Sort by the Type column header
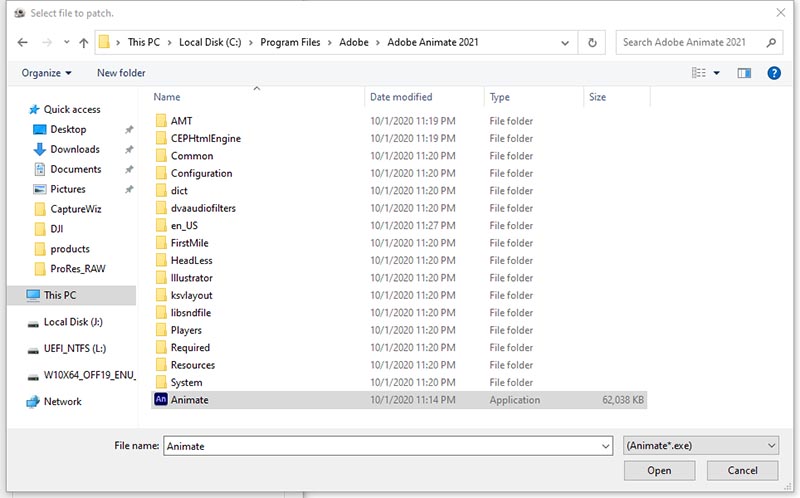 coord(499,97)
